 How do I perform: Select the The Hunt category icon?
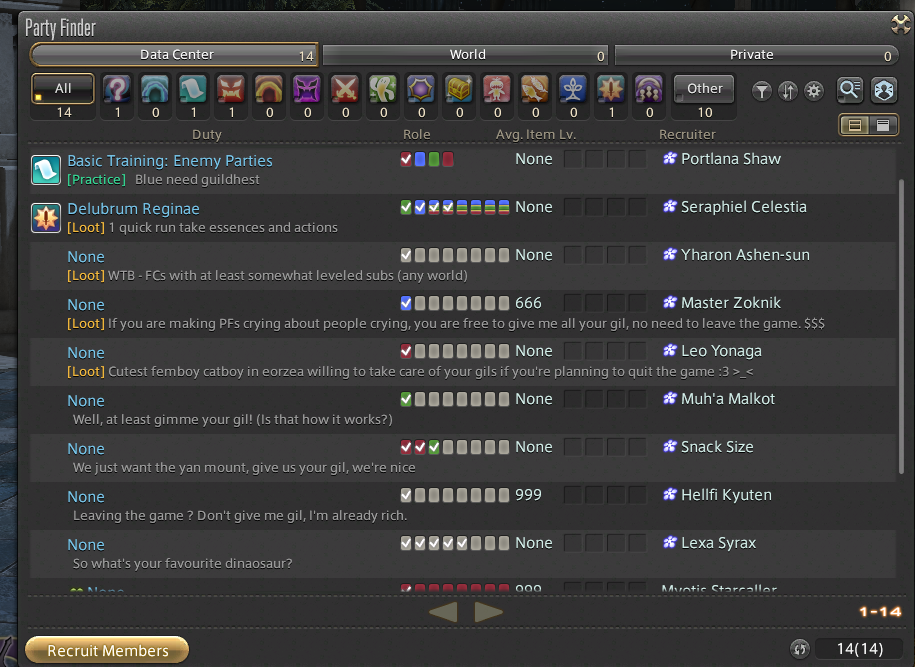(x=497, y=90)
